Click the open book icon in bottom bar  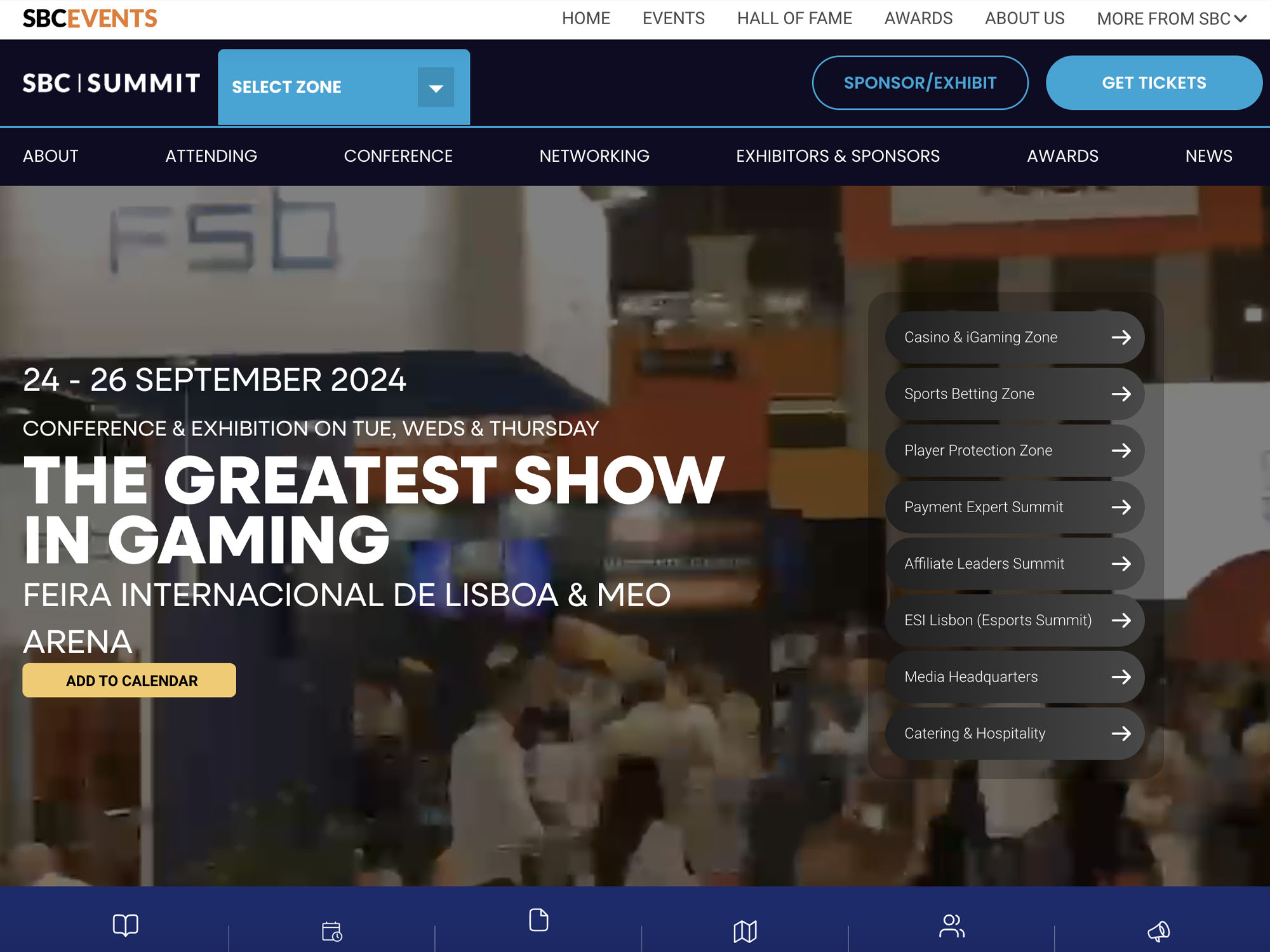click(x=125, y=925)
